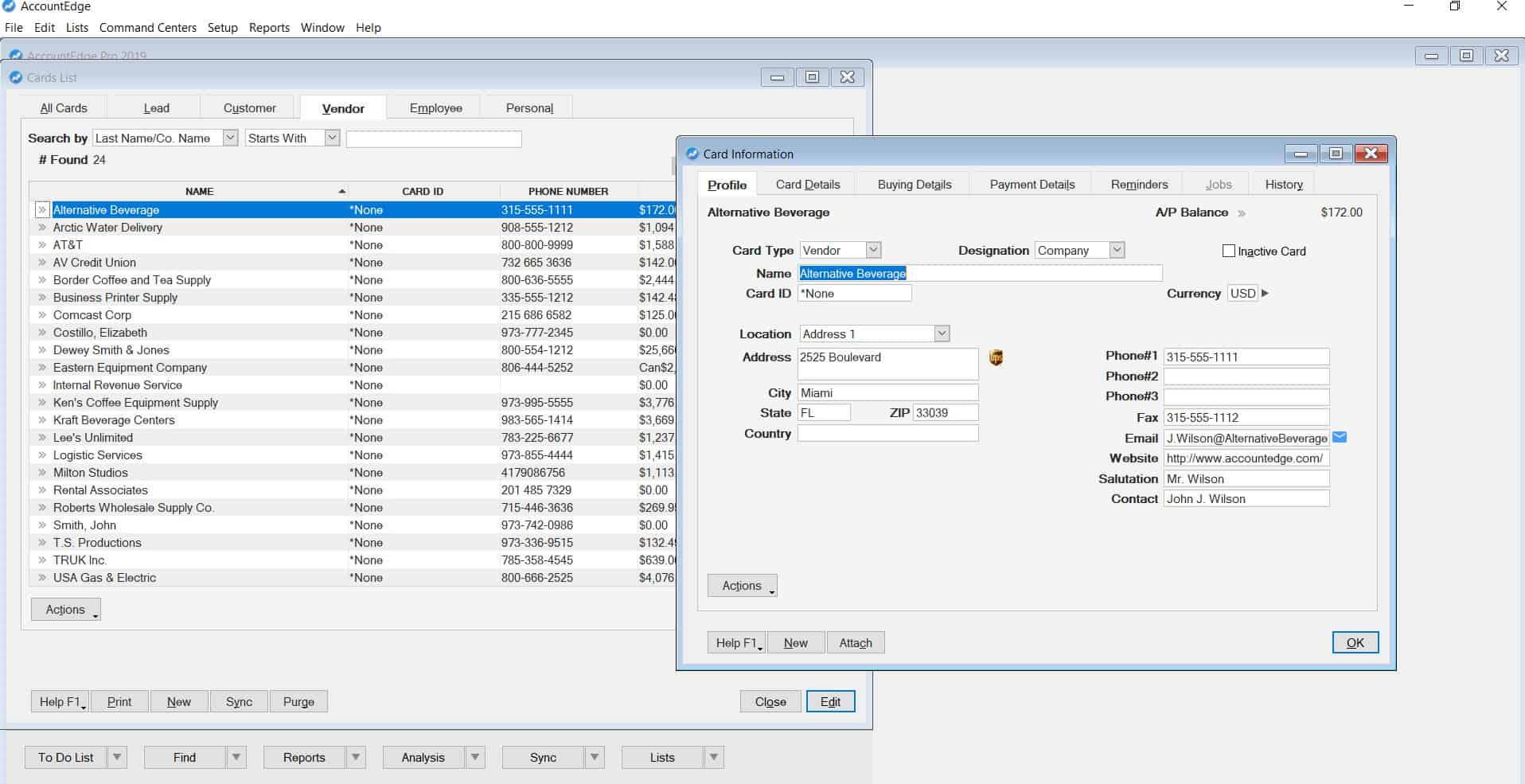The height and width of the screenshot is (784, 1525).
Task: Open the zoom arrow for Ken's Coffee Equipment Supply
Action: (x=42, y=403)
